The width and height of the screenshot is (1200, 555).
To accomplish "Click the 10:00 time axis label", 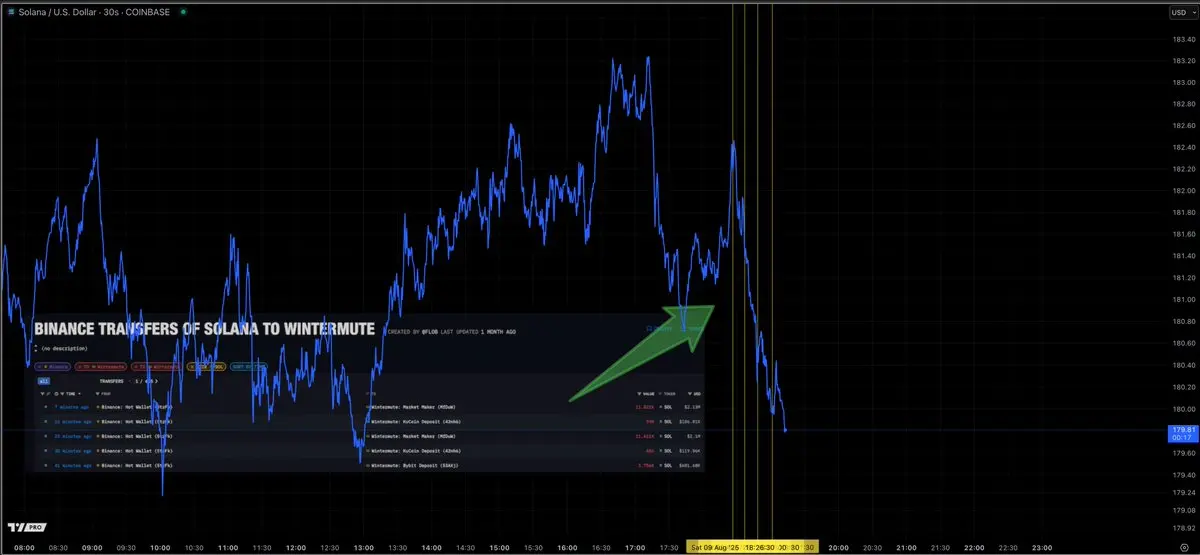I will tap(160, 547).
